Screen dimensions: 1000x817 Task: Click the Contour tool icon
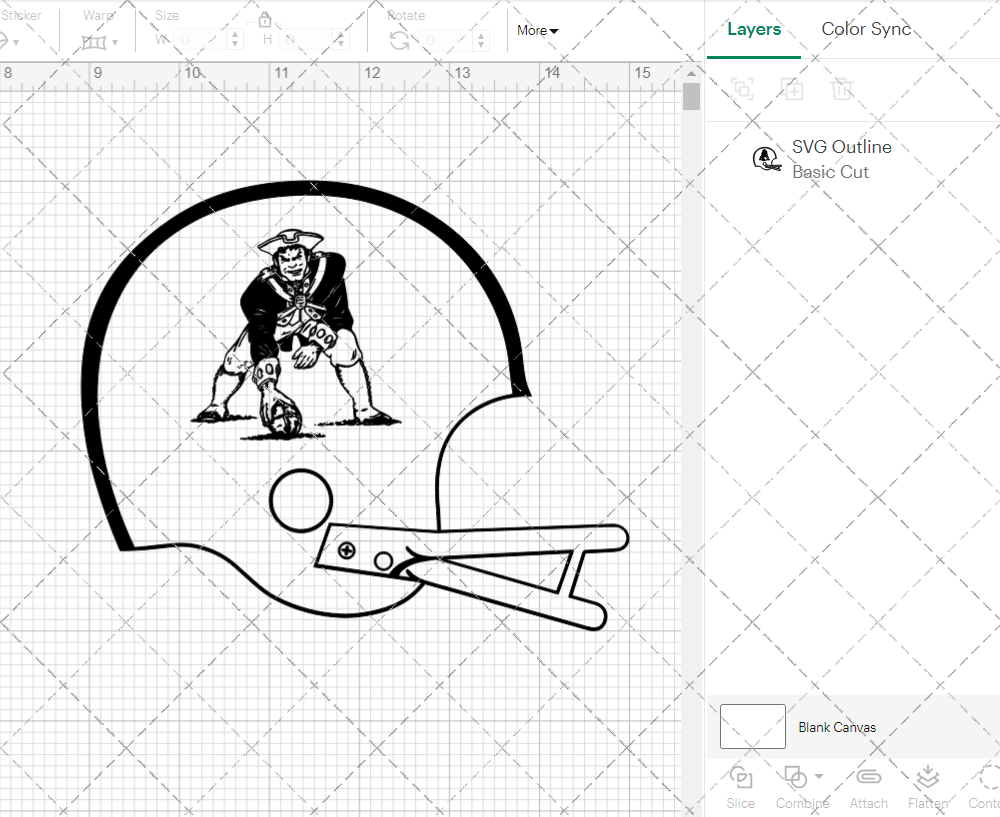coord(988,778)
